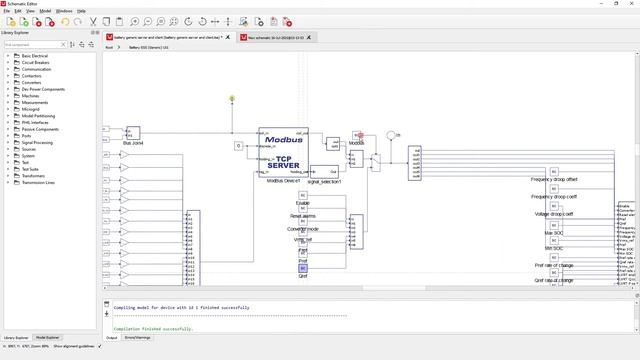Image resolution: width=640 pixels, height=360 pixels.
Task: Open the Help menu
Action: point(81,11)
